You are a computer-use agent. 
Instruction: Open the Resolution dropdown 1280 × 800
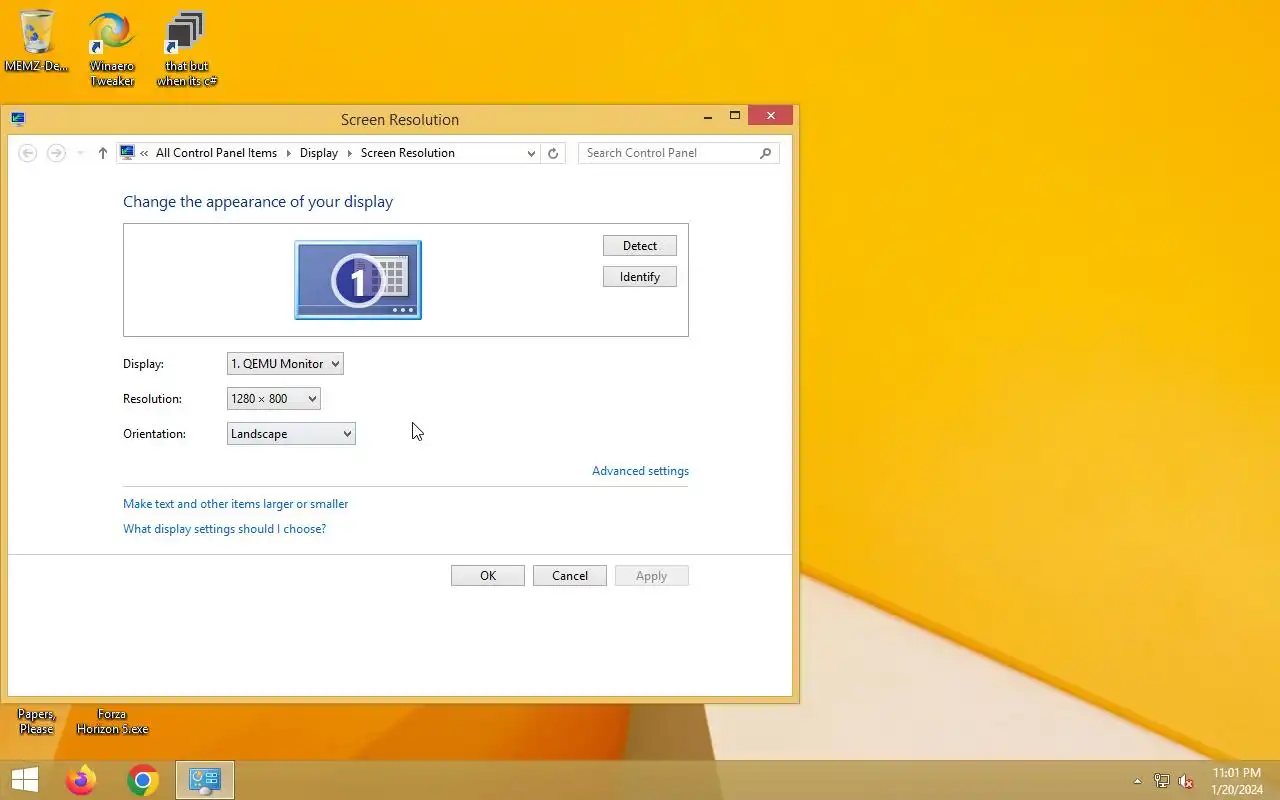point(273,399)
